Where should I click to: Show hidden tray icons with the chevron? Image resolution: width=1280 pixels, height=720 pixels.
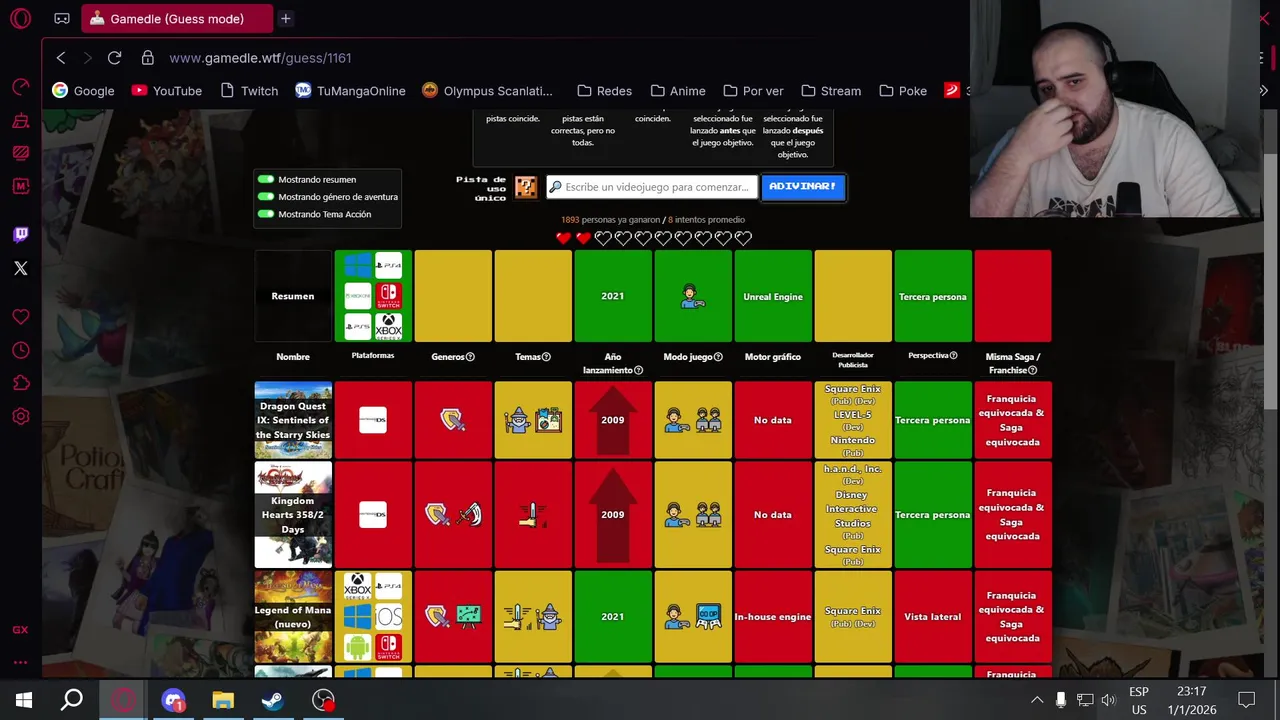tap(1037, 700)
